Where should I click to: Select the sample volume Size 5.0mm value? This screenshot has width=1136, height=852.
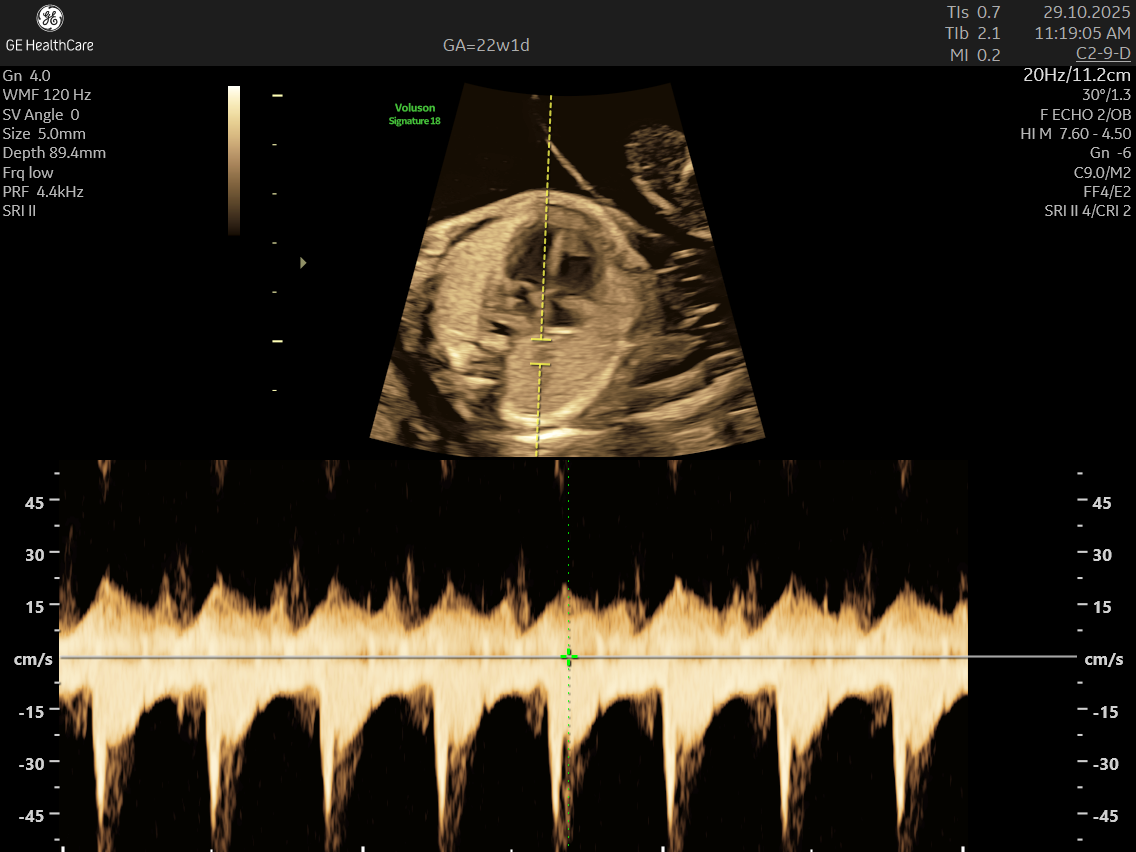click(x=44, y=134)
